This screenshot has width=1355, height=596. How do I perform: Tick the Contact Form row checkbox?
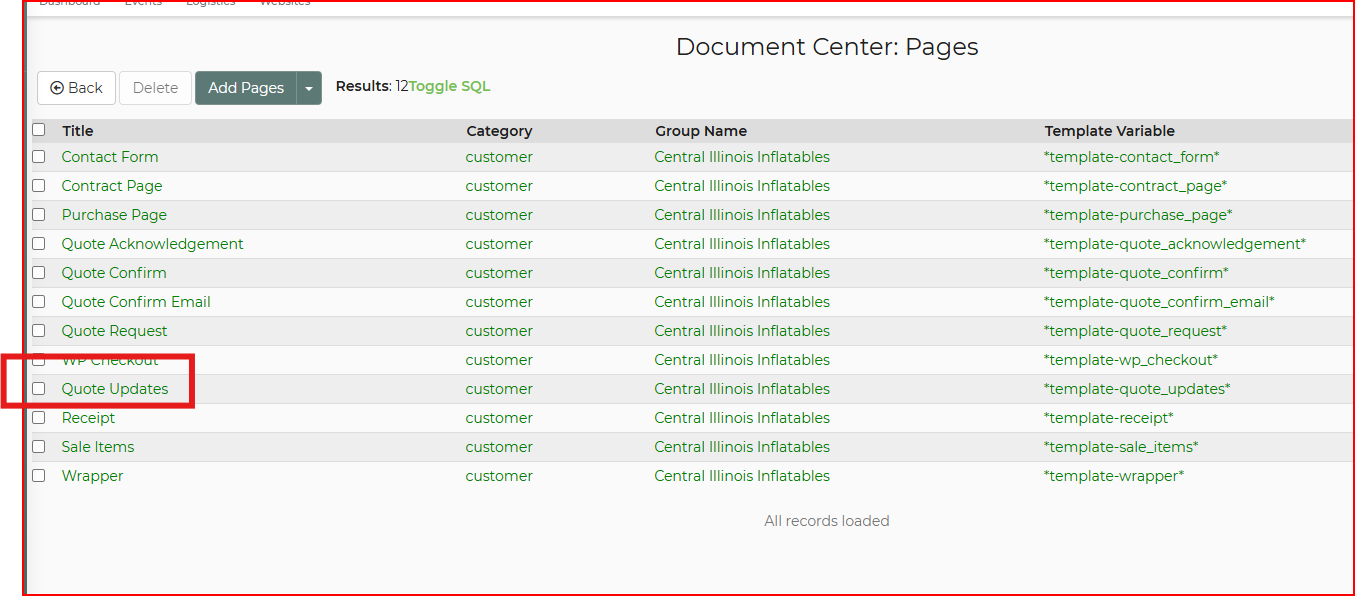click(39, 156)
